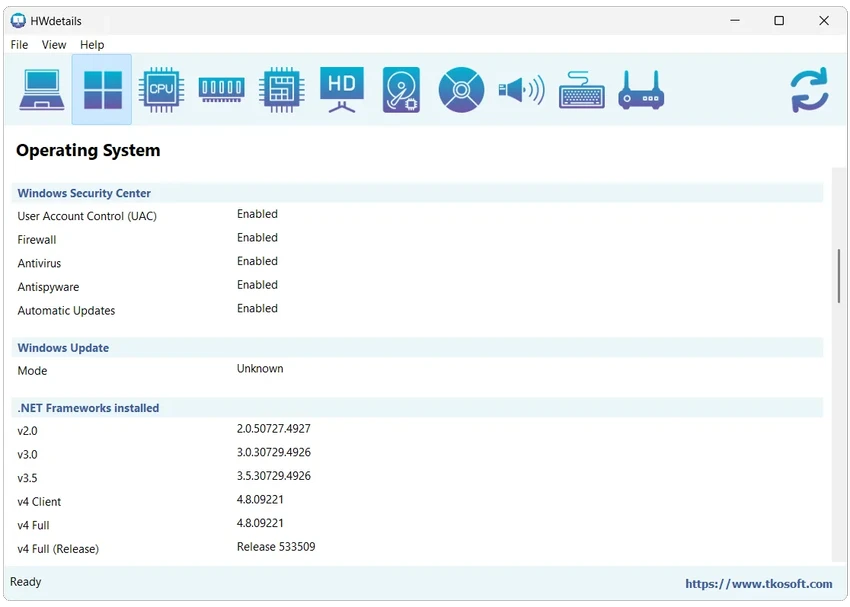The image size is (850, 607).
Task: Select the Operating System Windows-logo icon
Action: click(102, 90)
